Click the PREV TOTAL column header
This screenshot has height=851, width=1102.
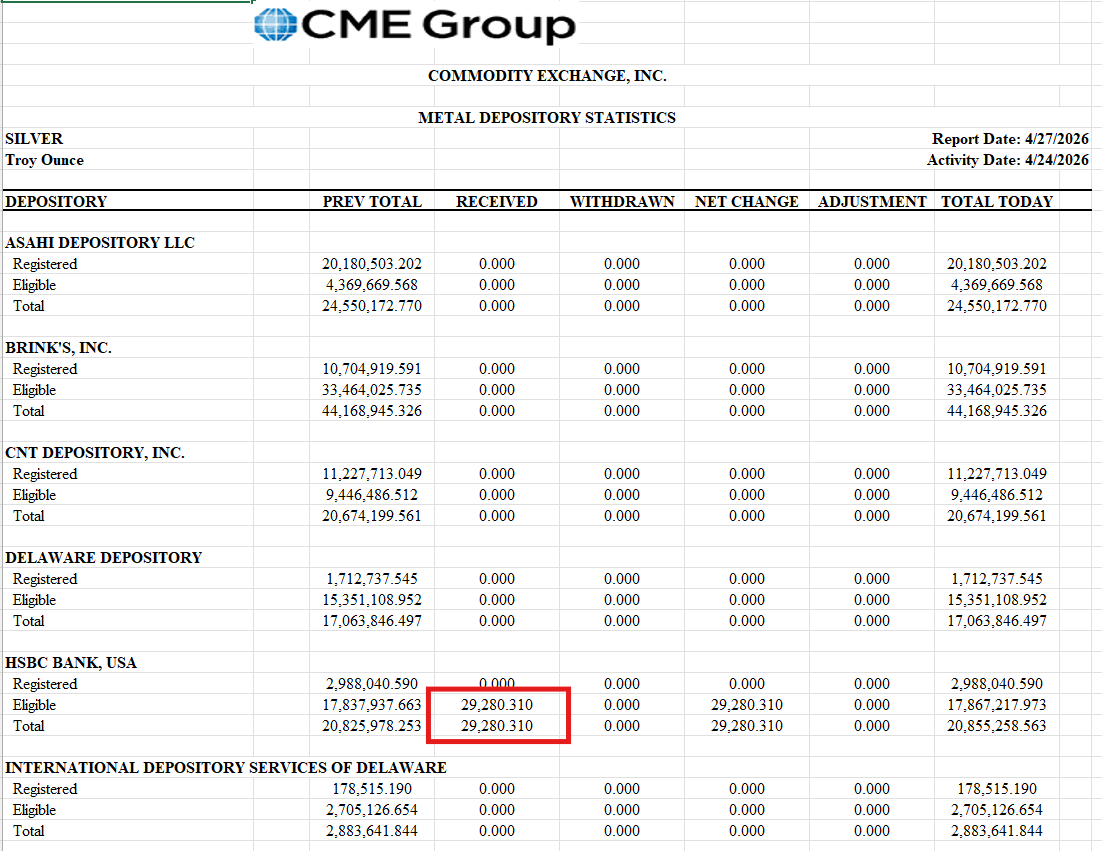point(372,202)
